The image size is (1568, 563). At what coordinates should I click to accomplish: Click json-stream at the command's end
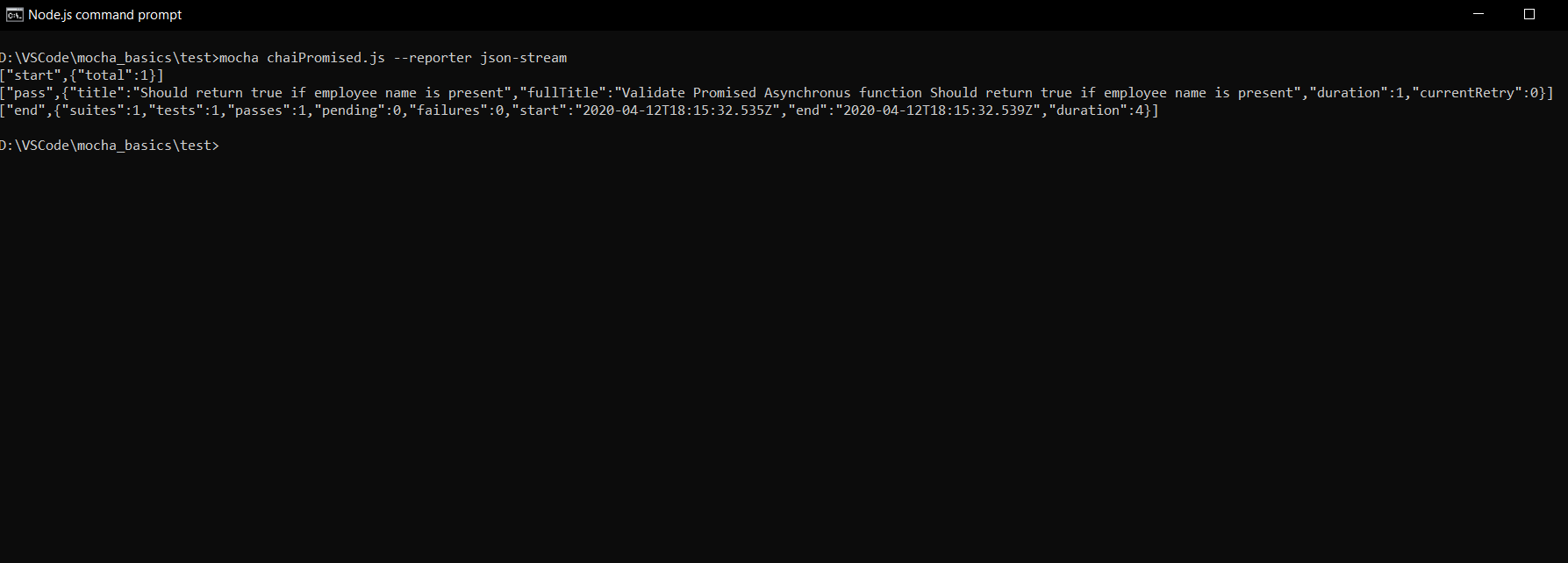click(x=524, y=58)
